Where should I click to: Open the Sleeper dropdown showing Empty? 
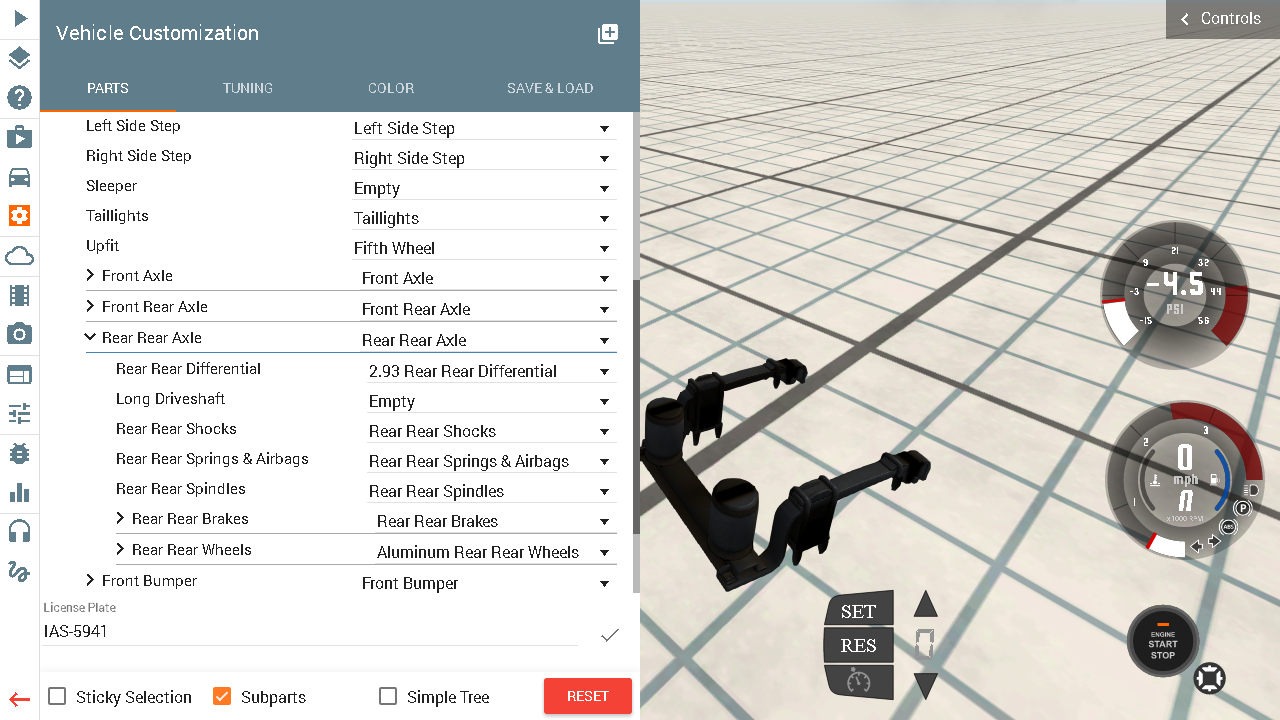click(x=484, y=188)
